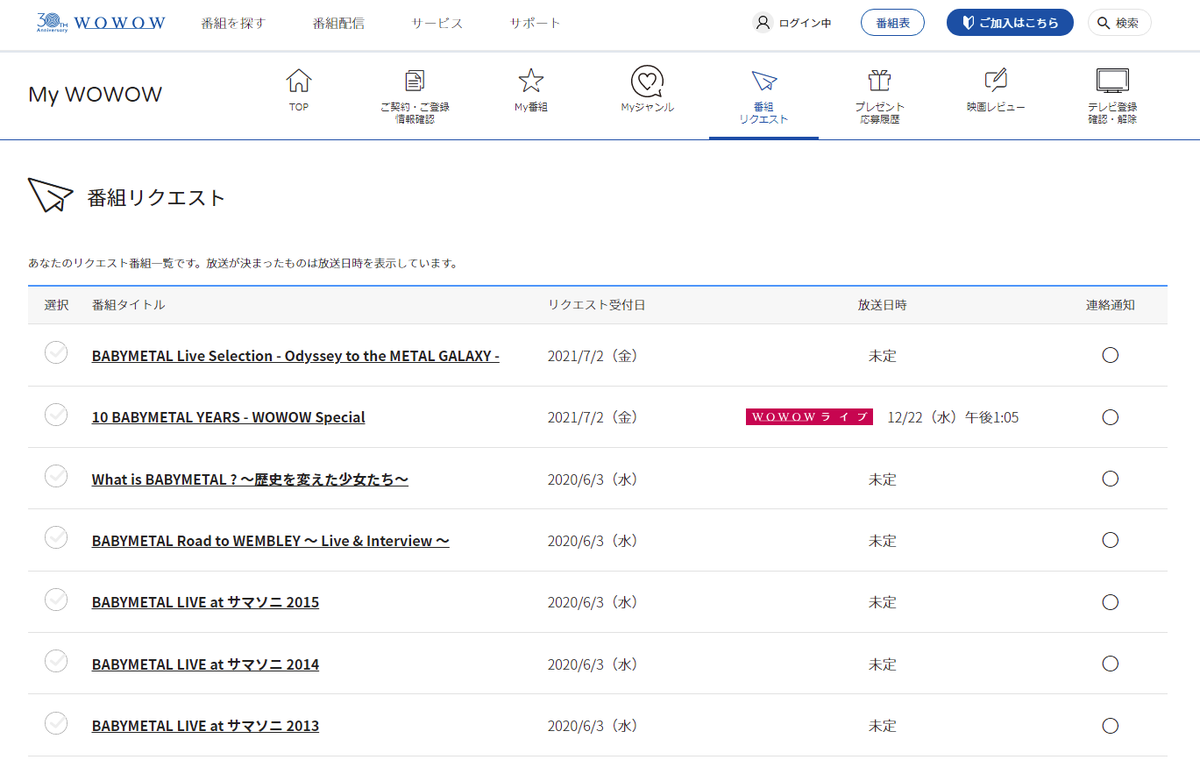Image resolution: width=1200 pixels, height=774 pixels.
Task: Click the 連絡通知 column header
Action: pyautogui.click(x=1110, y=305)
